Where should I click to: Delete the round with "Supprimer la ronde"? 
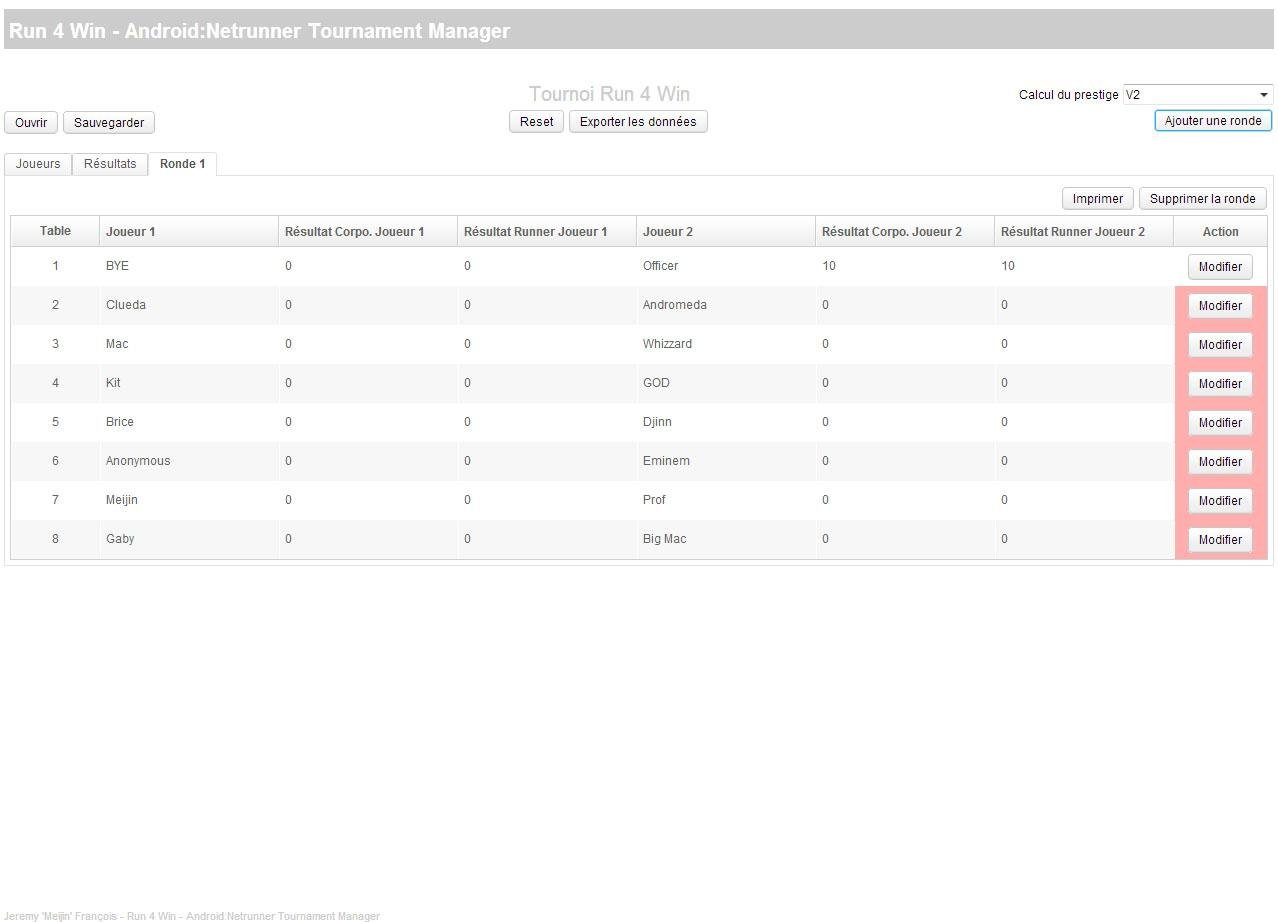[x=1202, y=198]
